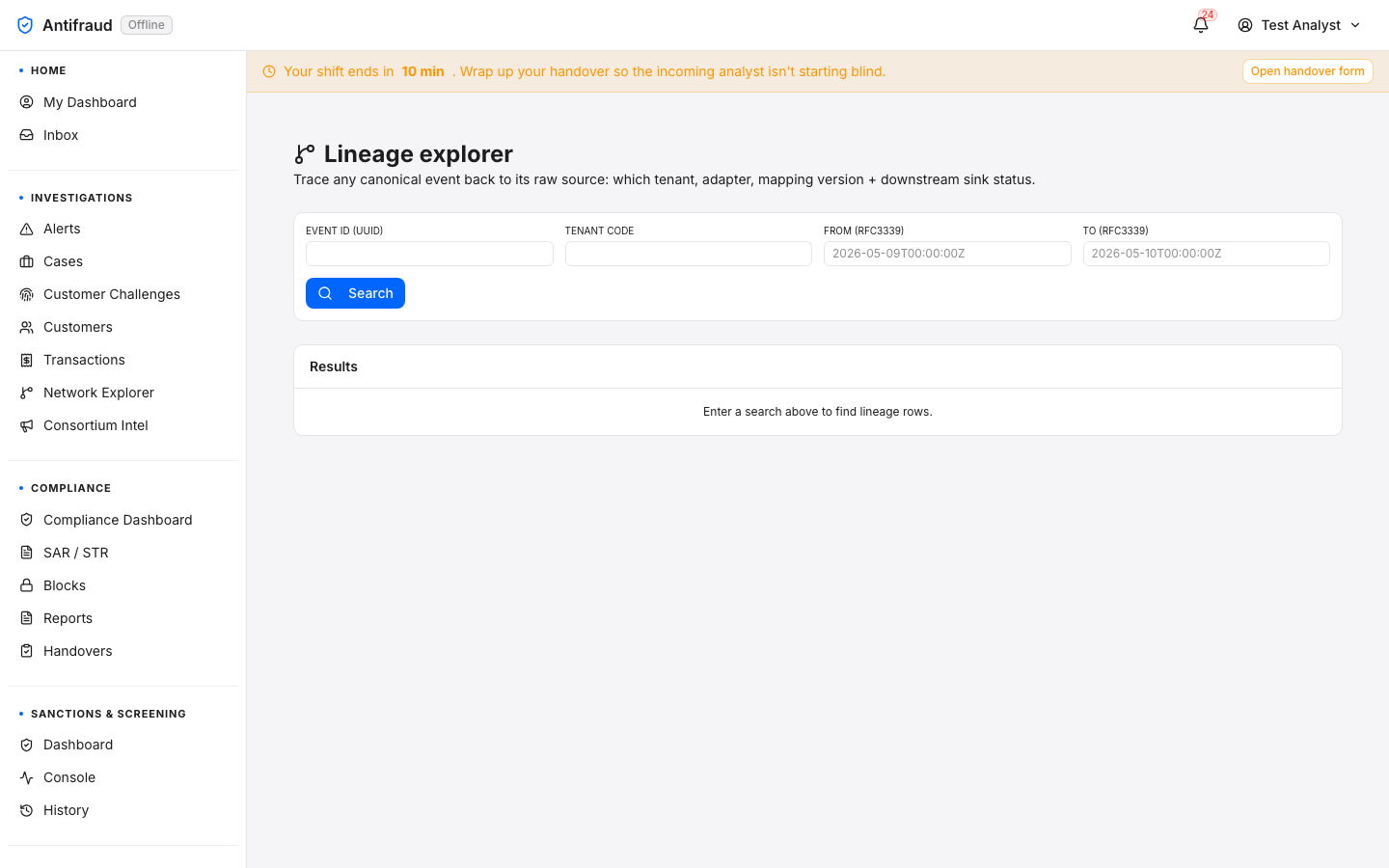Expand the Test Analyst account chevron
This screenshot has height=868, width=1389.
pos(1355,25)
